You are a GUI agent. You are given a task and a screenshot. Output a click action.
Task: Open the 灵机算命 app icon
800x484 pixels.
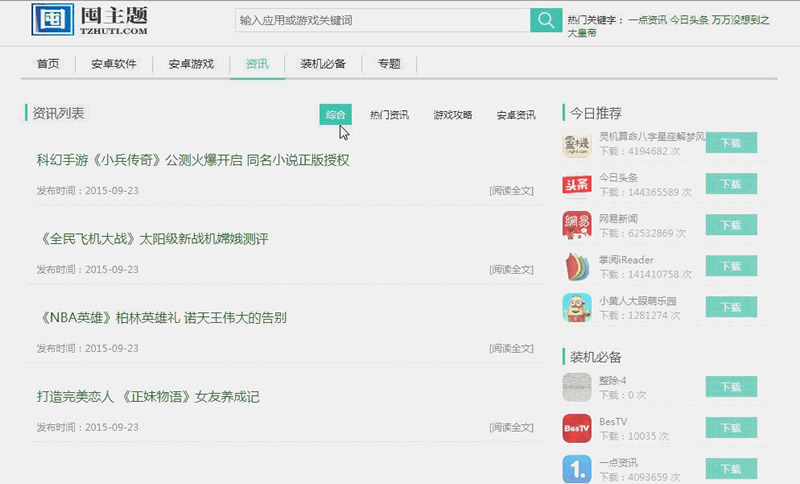[577, 143]
